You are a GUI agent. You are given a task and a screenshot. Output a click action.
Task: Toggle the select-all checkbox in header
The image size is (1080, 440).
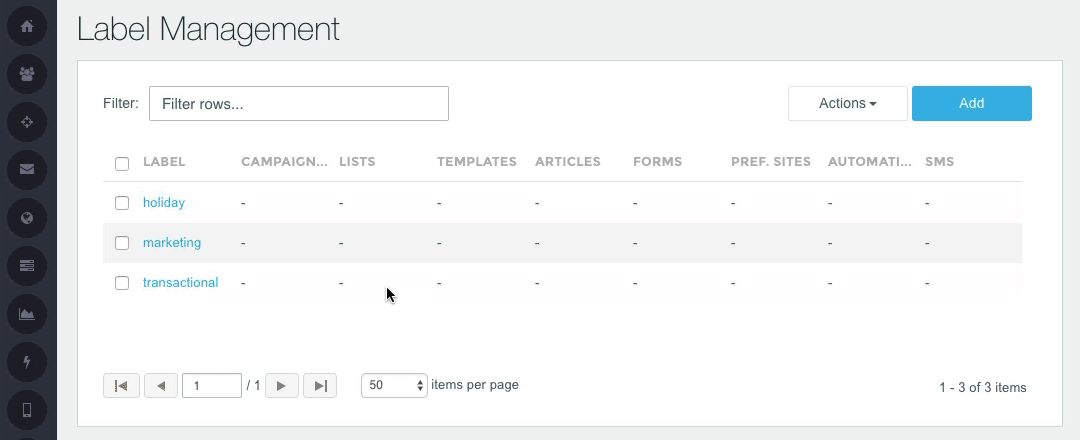click(122, 163)
